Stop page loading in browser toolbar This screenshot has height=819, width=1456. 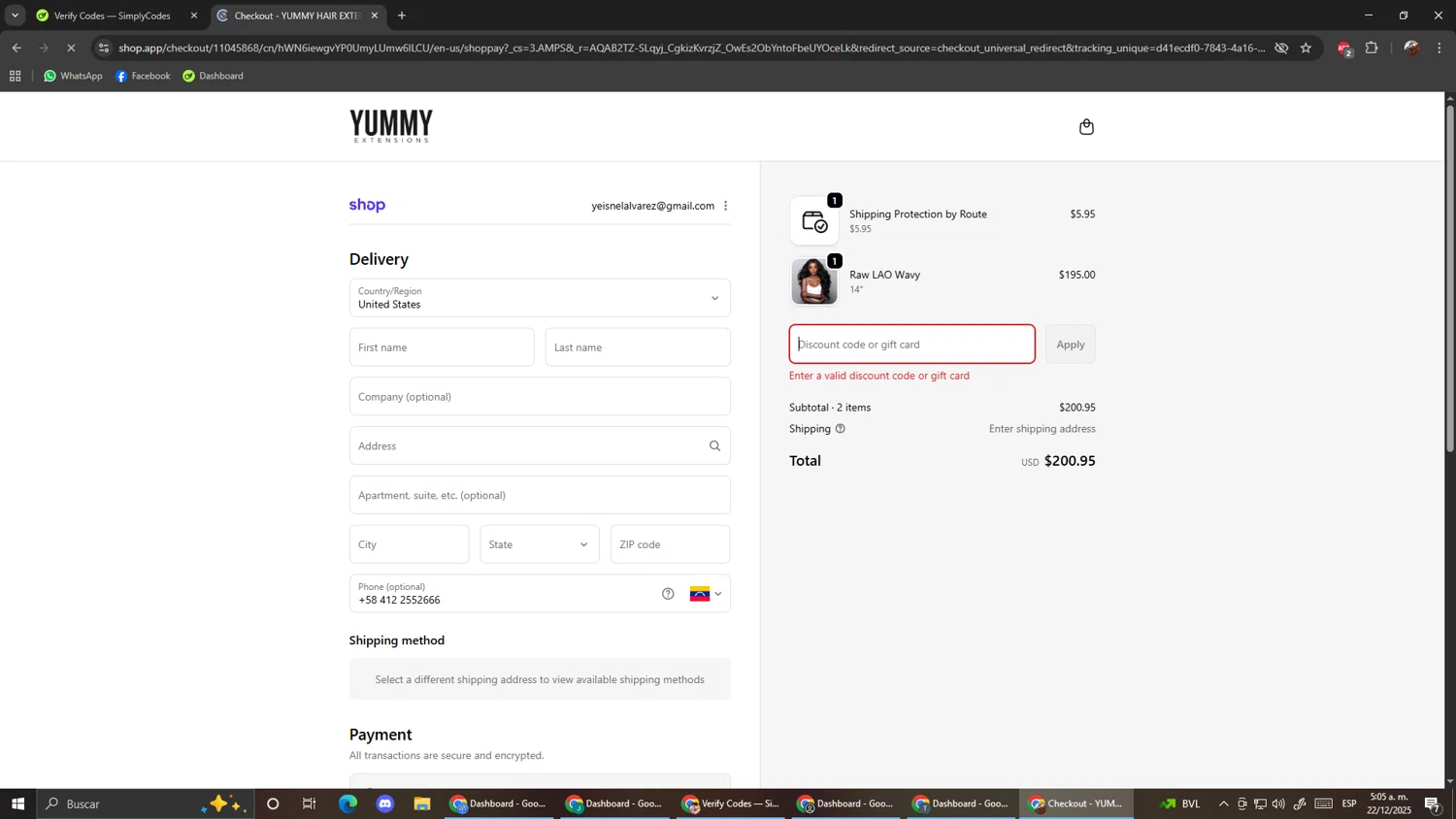click(71, 48)
